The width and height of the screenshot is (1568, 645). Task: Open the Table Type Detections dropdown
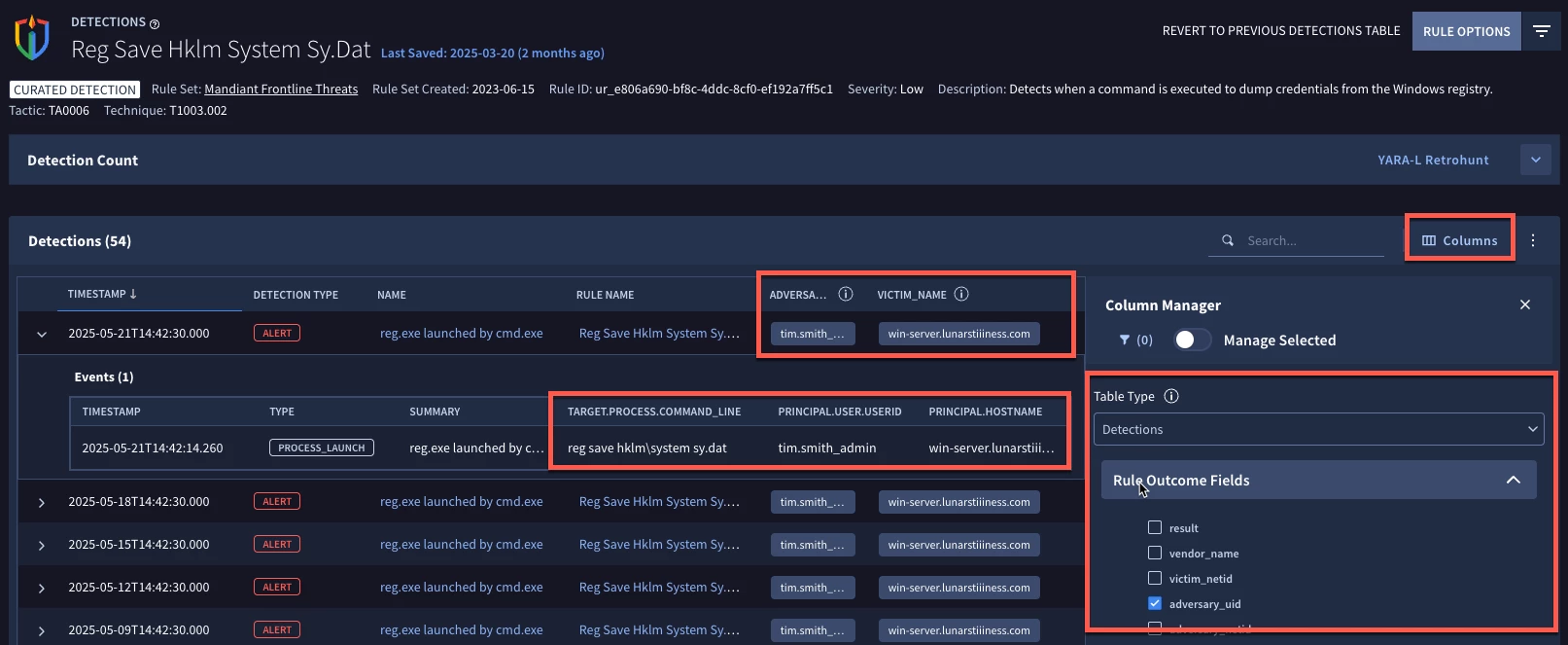pyautogui.click(x=1318, y=429)
